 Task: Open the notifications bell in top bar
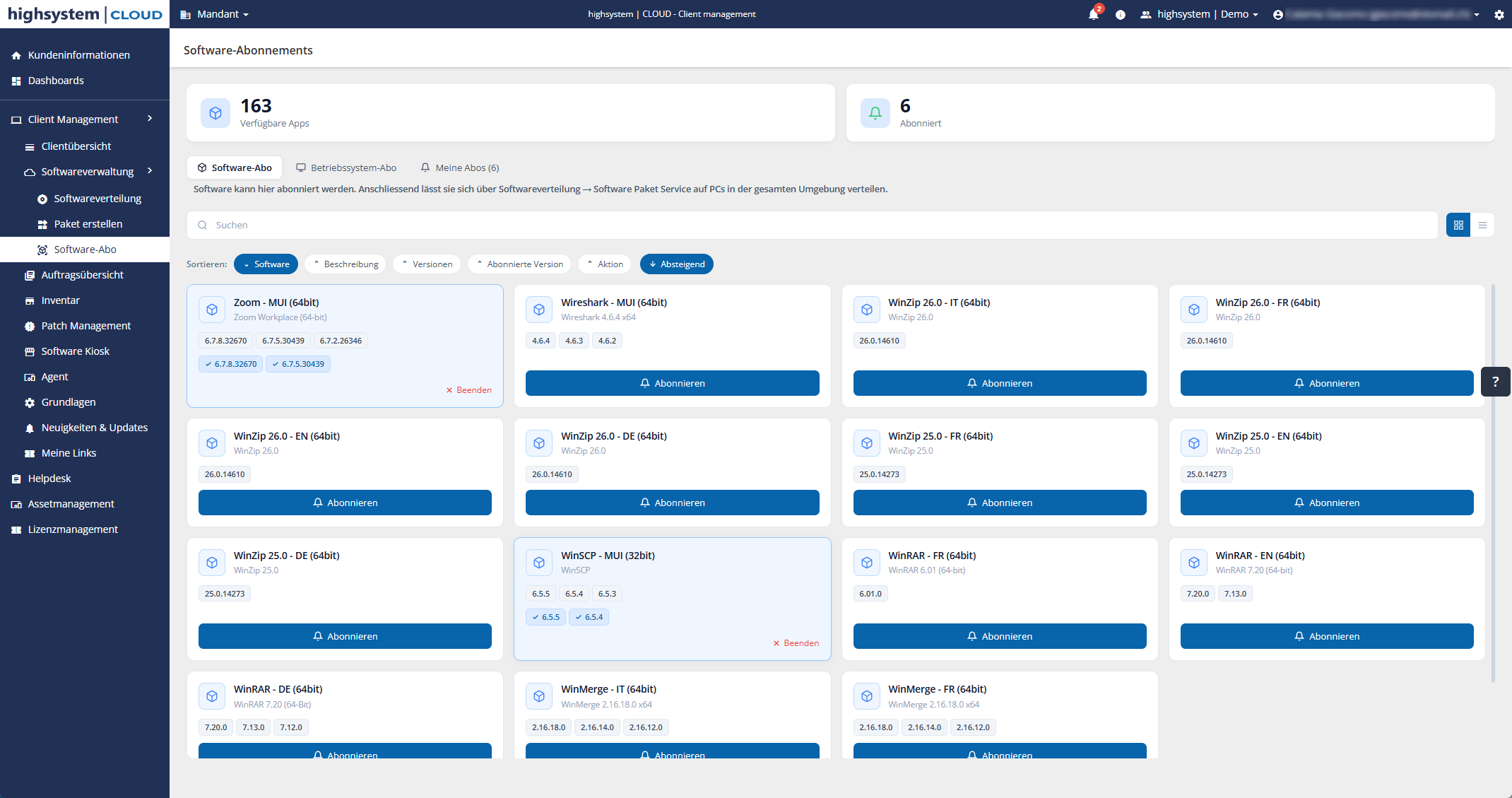click(x=1093, y=14)
